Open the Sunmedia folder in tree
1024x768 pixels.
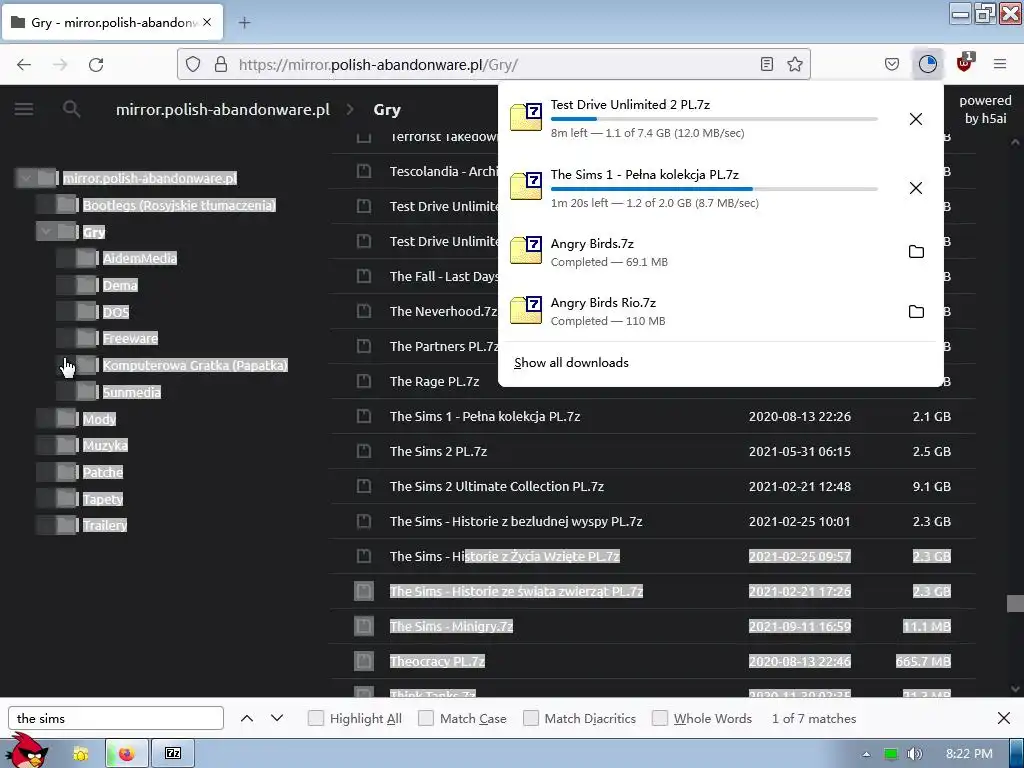click(131, 392)
